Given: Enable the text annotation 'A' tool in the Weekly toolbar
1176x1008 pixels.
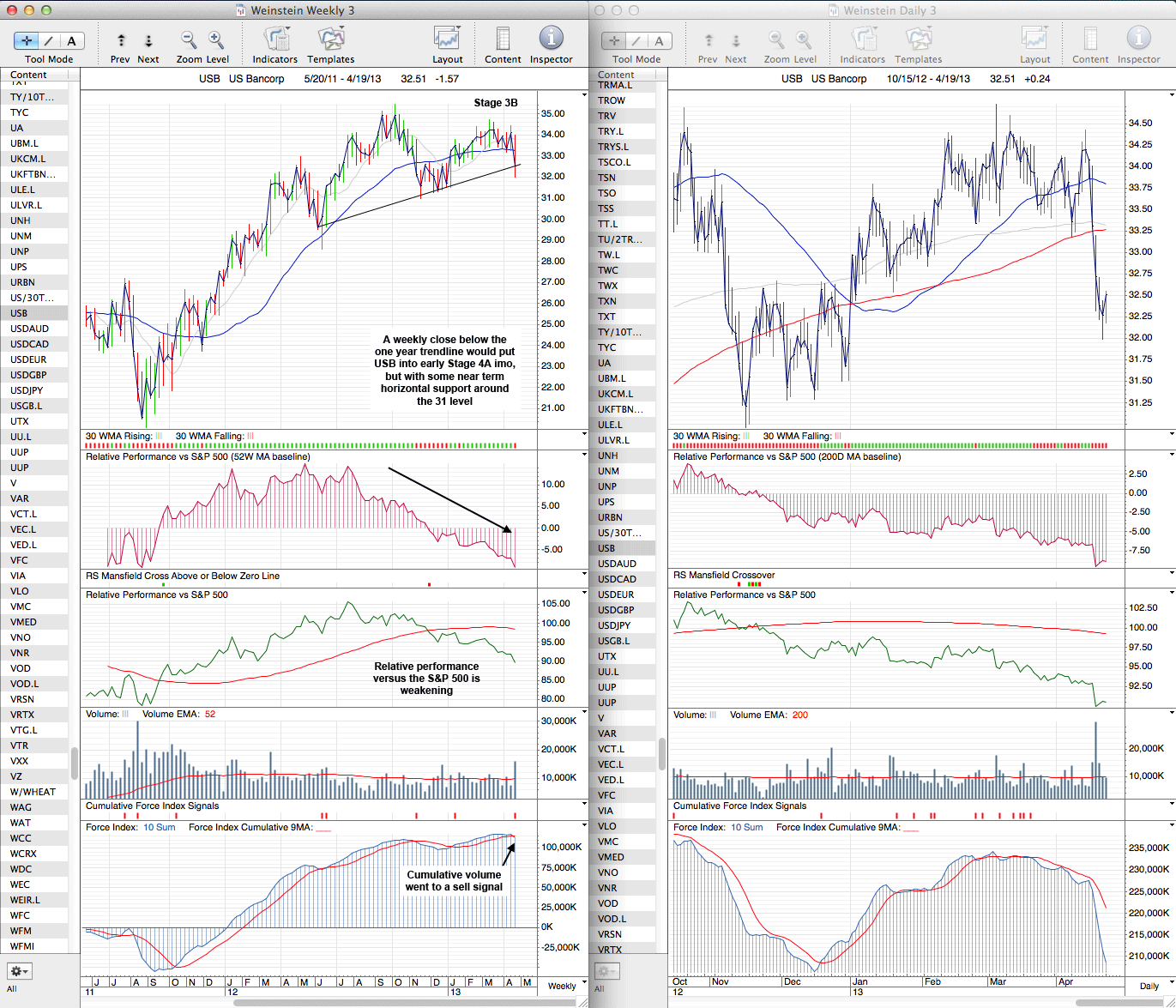Looking at the screenshot, I should pos(71,40).
